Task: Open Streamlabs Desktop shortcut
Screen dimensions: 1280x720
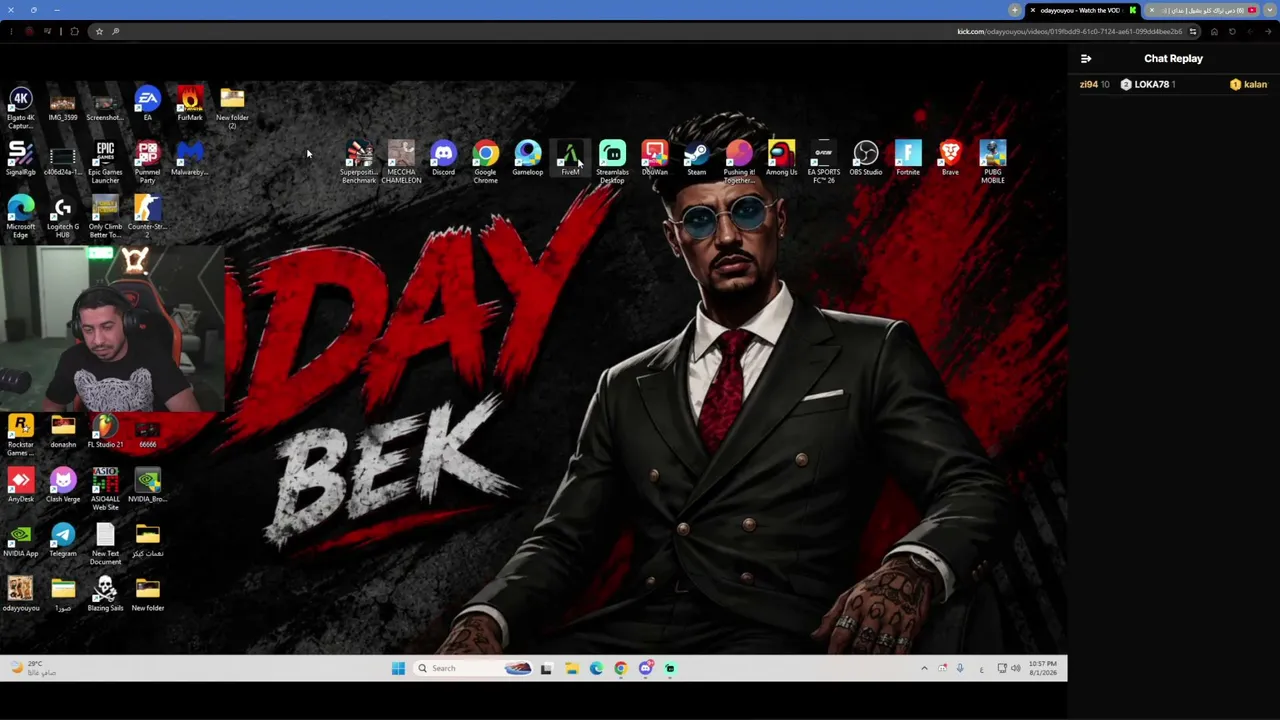Action: tap(612, 162)
